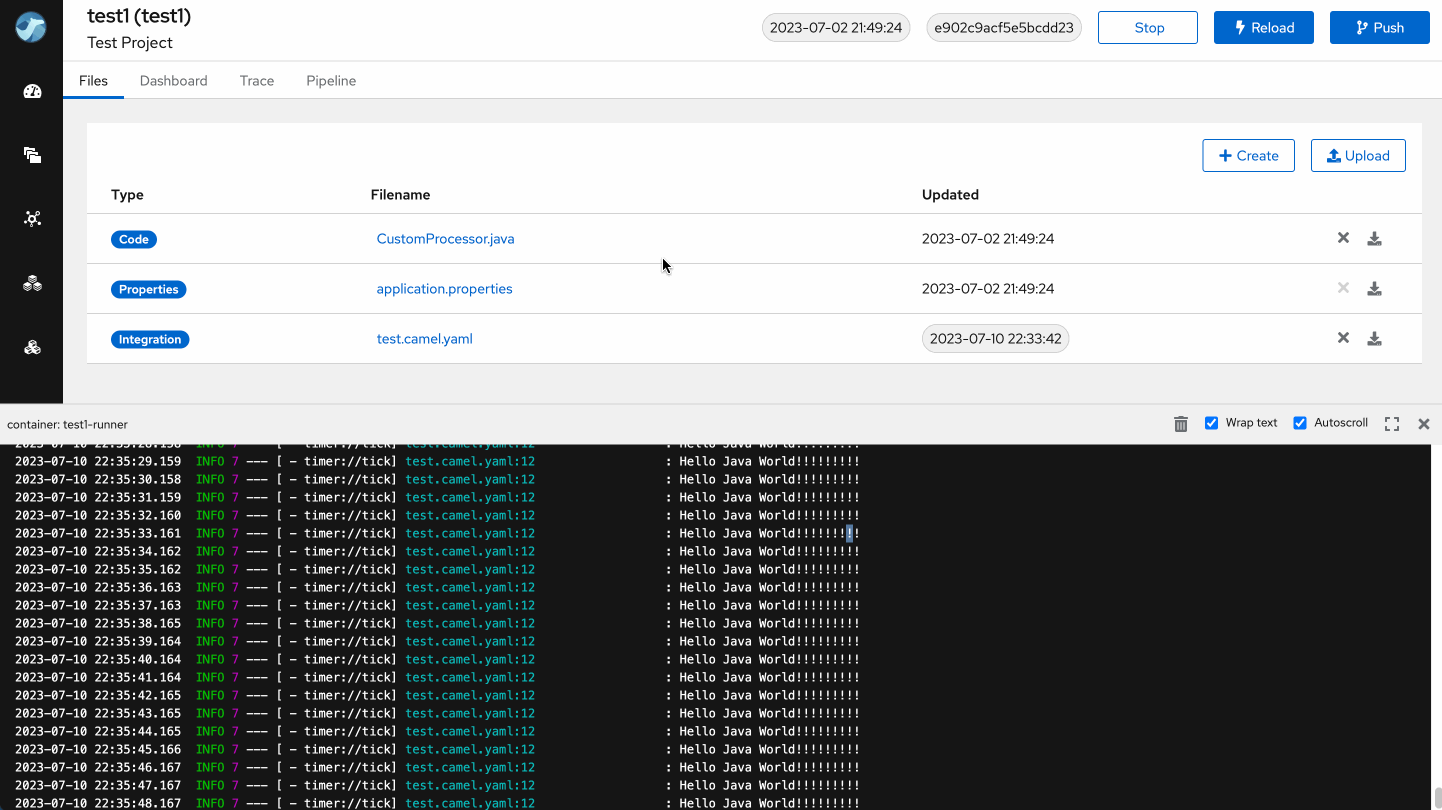Expand log panel to fullscreen

[x=1391, y=424]
